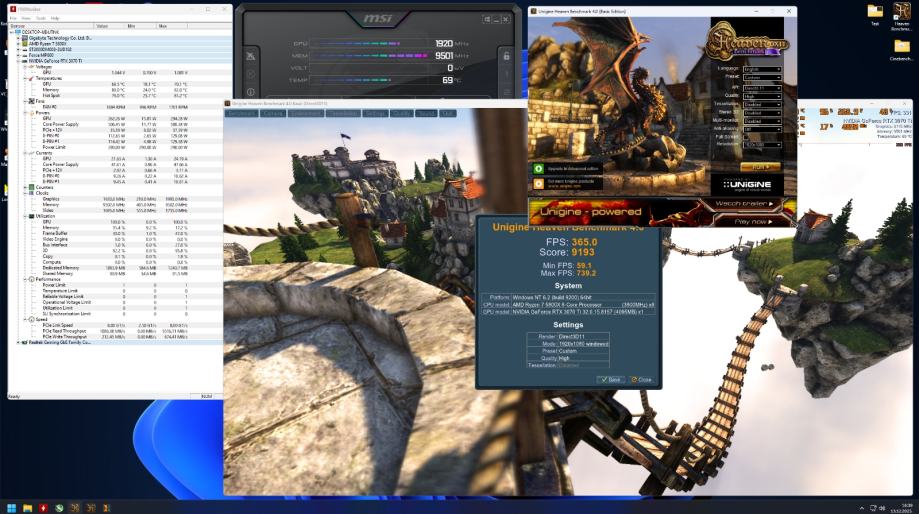The height and width of the screenshot is (514, 919).
Task: Click the Play now banner link
Action: (x=753, y=222)
